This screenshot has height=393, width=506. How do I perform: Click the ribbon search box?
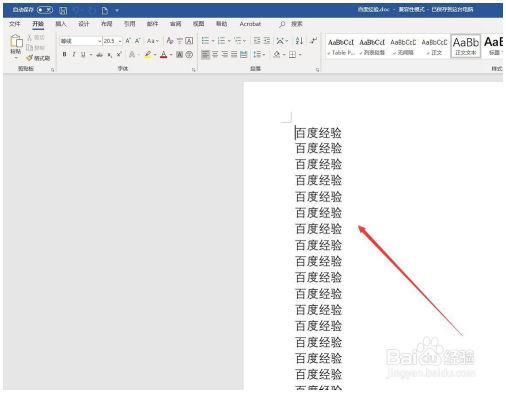tap(291, 24)
